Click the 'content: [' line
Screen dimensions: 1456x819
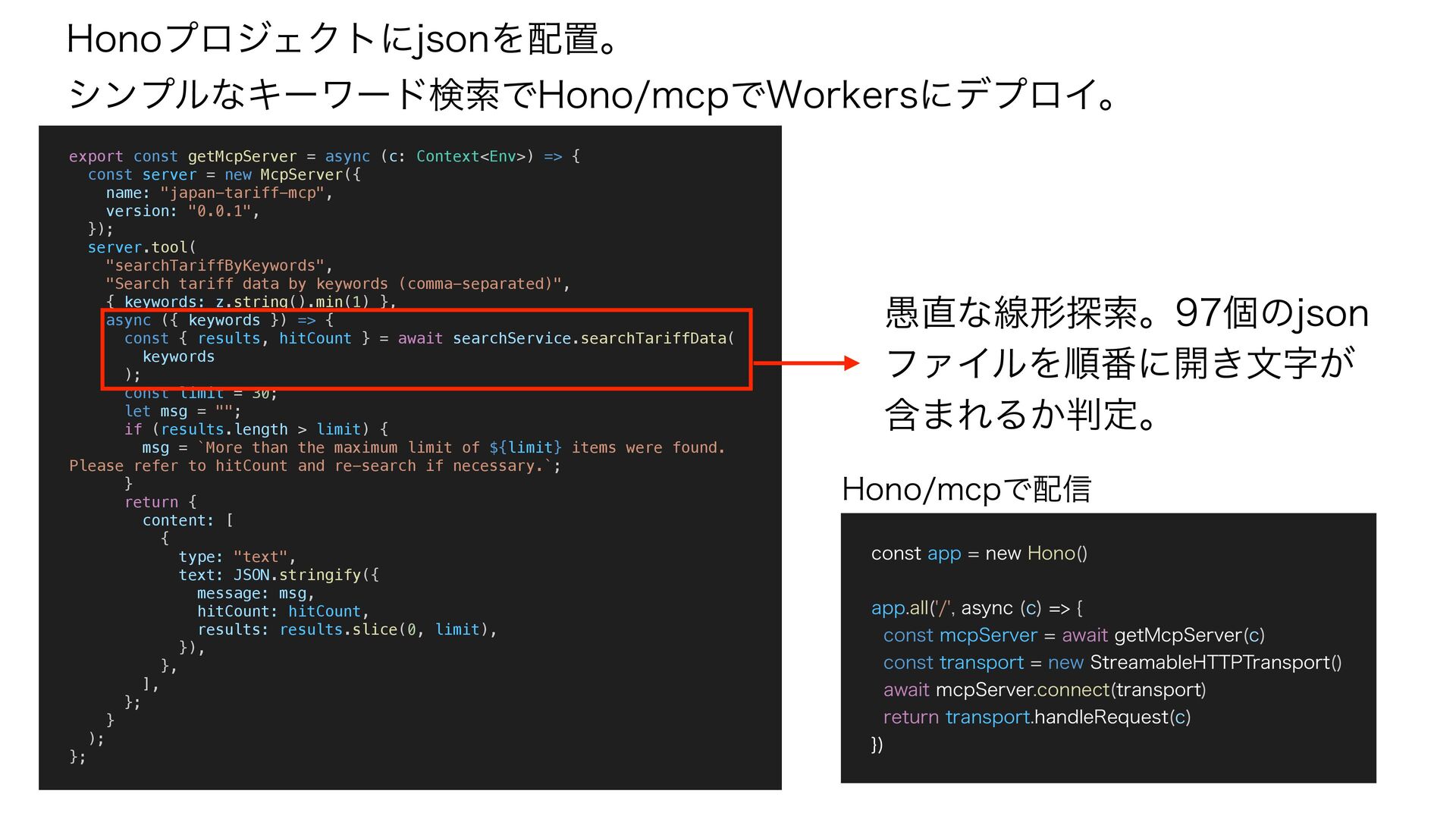coord(188,520)
